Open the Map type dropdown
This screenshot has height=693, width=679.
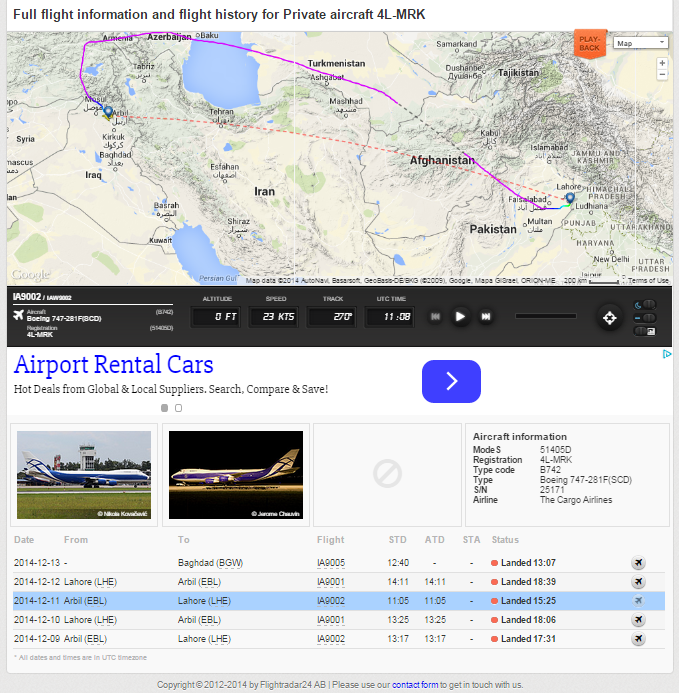[x=641, y=43]
